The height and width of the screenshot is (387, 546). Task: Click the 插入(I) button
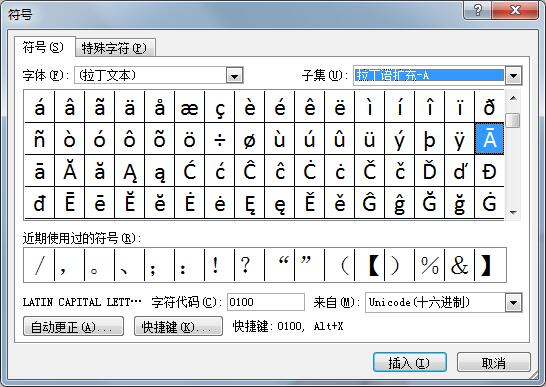point(410,363)
